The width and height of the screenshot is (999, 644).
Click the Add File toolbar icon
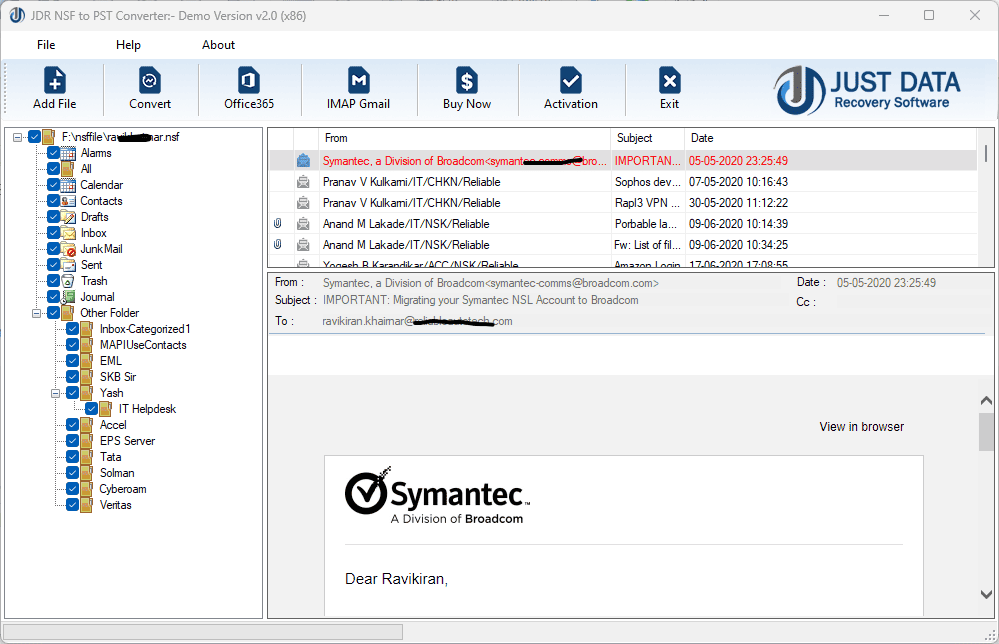(x=54, y=88)
